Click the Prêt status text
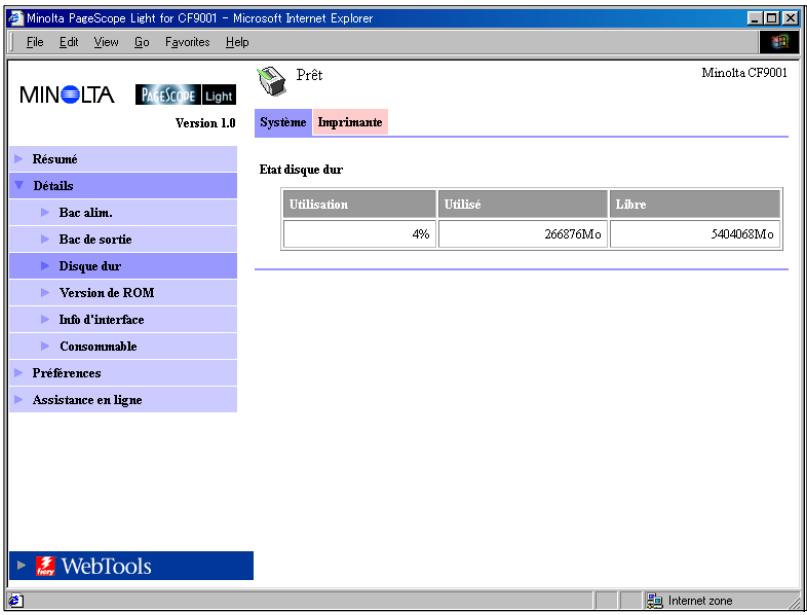The height and width of the screenshot is (615, 807). pos(309,75)
